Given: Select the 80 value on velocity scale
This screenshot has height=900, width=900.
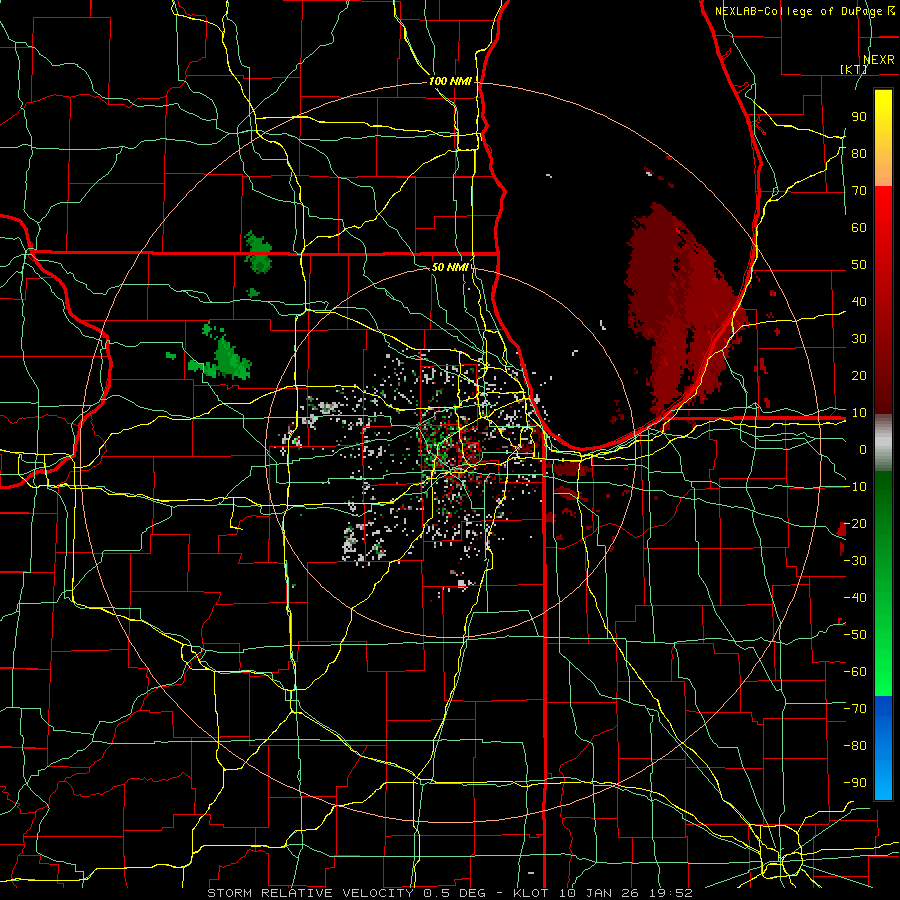Looking at the screenshot, I should click(x=859, y=153).
